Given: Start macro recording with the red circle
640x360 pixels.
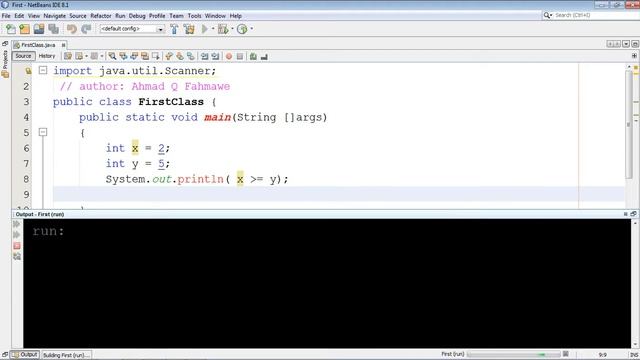Looking at the screenshot, I should tap(229, 56).
